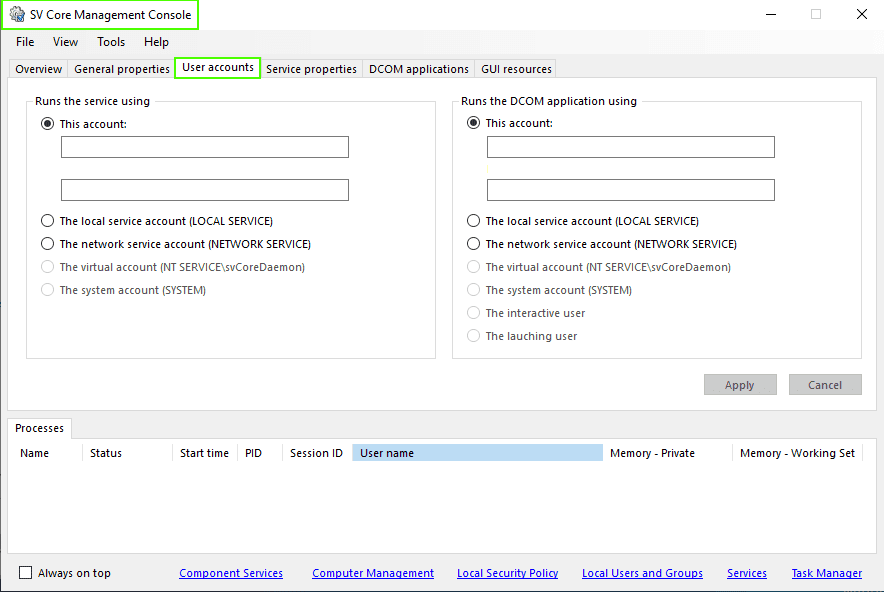This screenshot has width=884, height=592.
Task: Switch to the Service properties tab
Action: (311, 69)
